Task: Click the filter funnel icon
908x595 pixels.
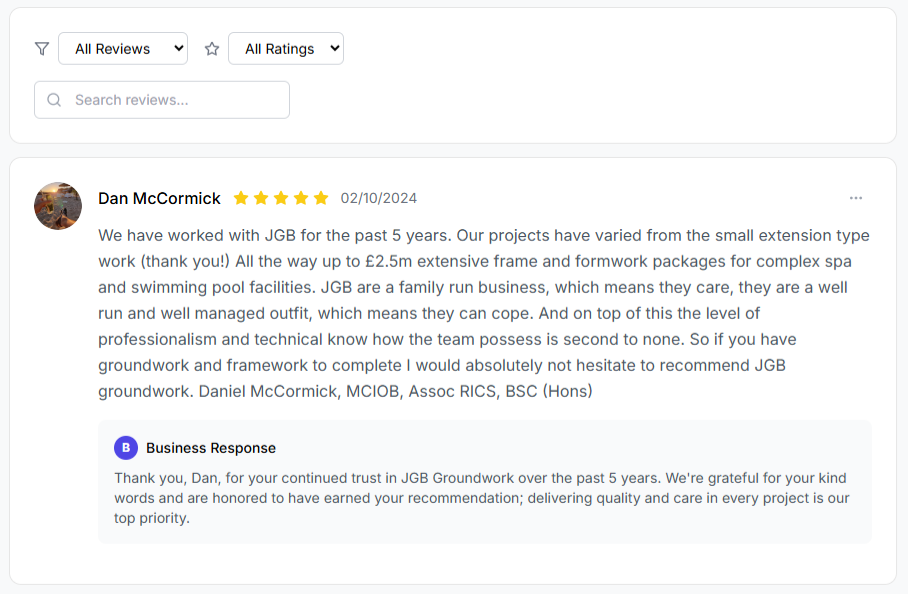Action: pos(41,48)
